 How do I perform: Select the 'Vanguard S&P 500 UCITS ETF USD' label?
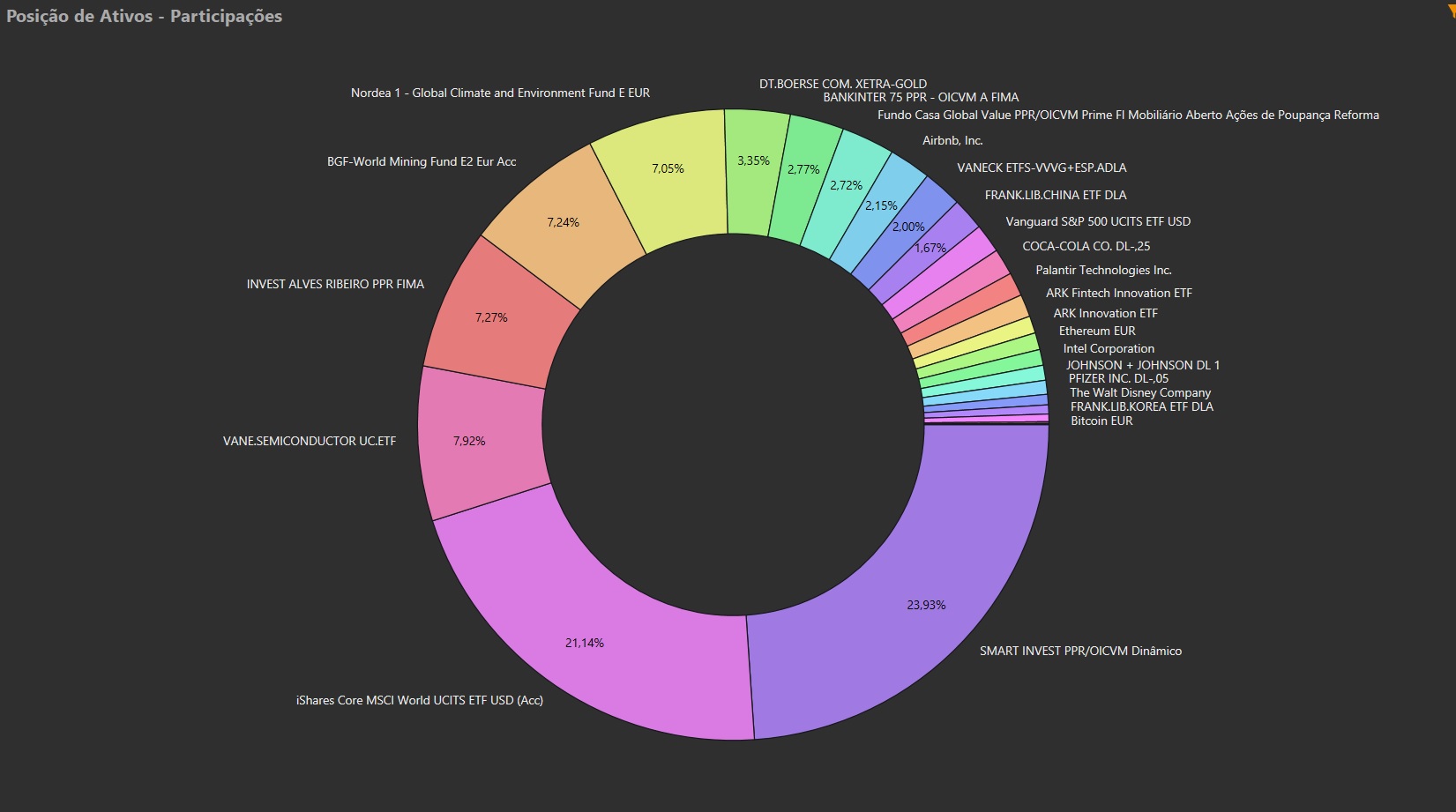coord(1098,221)
